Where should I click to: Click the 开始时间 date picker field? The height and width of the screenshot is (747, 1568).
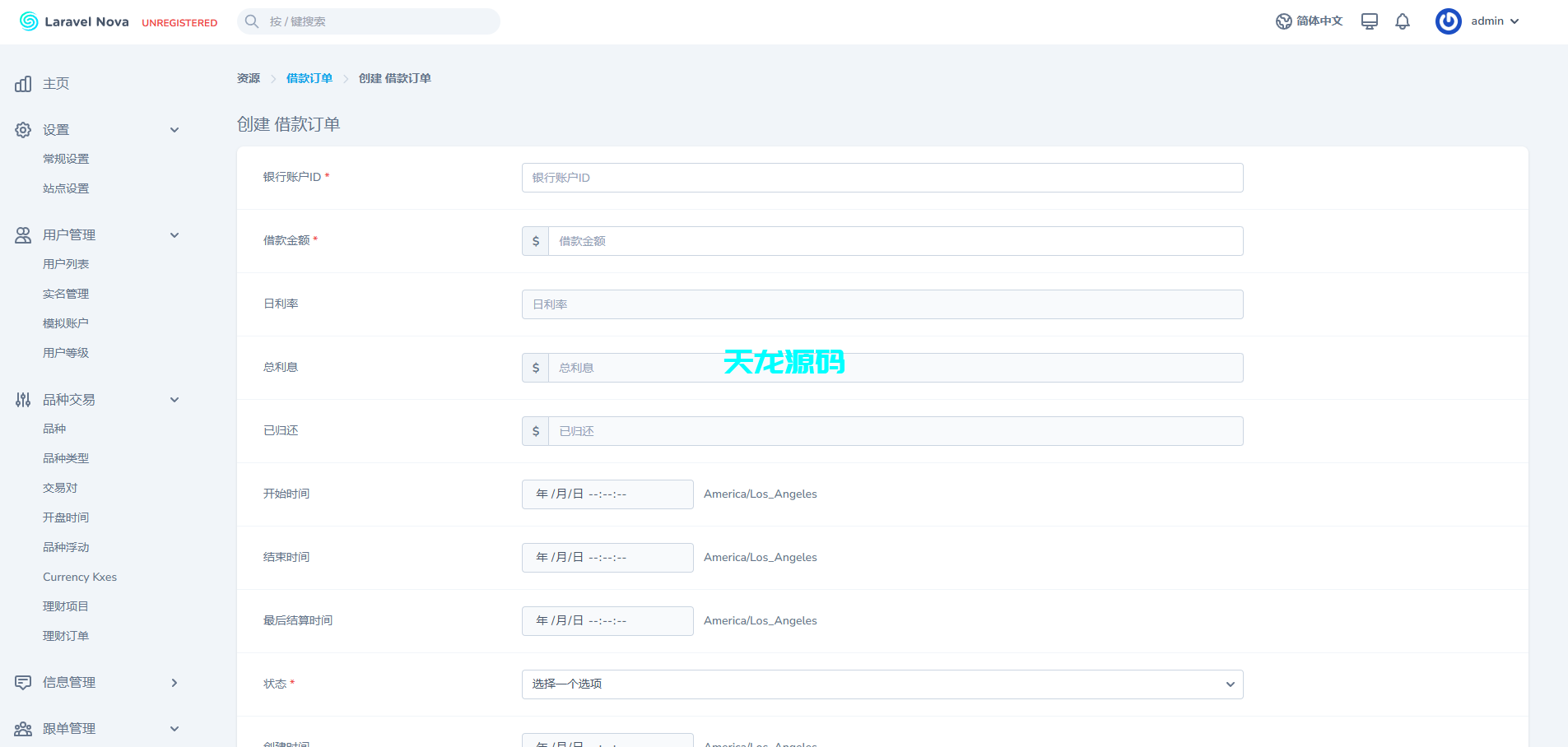tap(607, 494)
